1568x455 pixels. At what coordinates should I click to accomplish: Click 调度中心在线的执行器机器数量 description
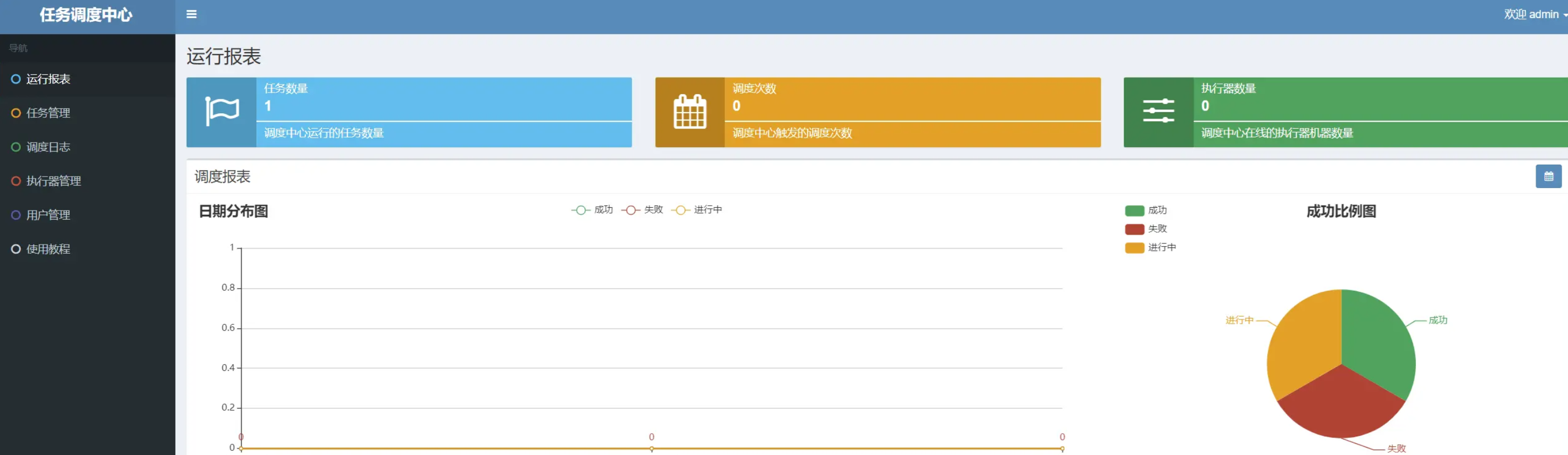tap(1277, 133)
